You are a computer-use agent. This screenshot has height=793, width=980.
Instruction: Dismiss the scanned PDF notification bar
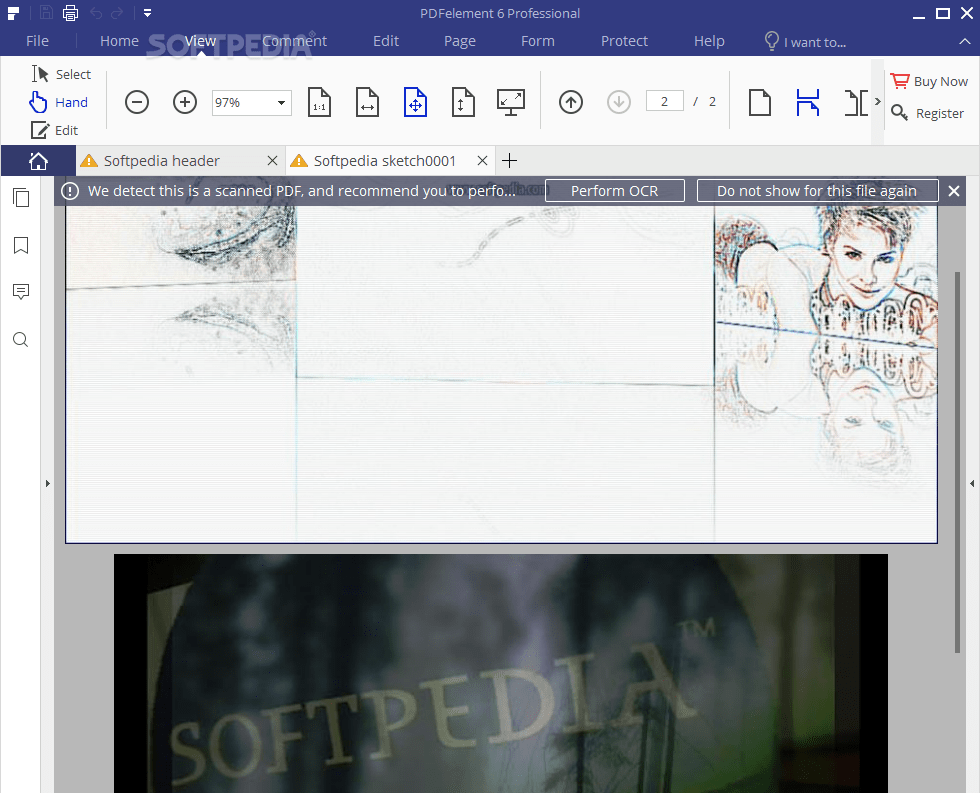point(954,191)
